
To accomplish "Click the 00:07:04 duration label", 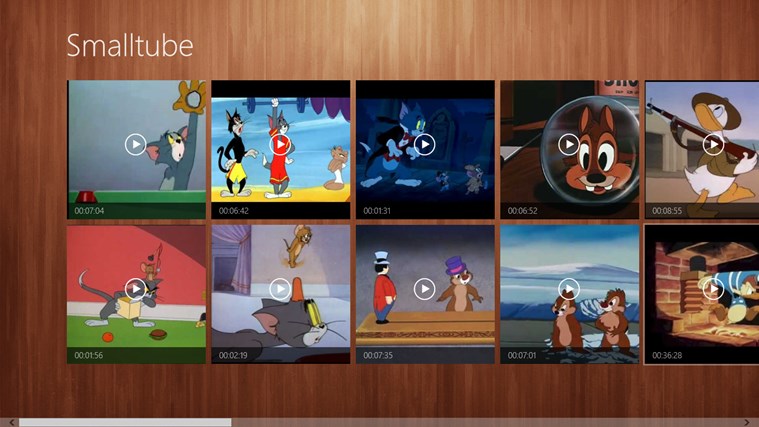I will click(x=89, y=211).
